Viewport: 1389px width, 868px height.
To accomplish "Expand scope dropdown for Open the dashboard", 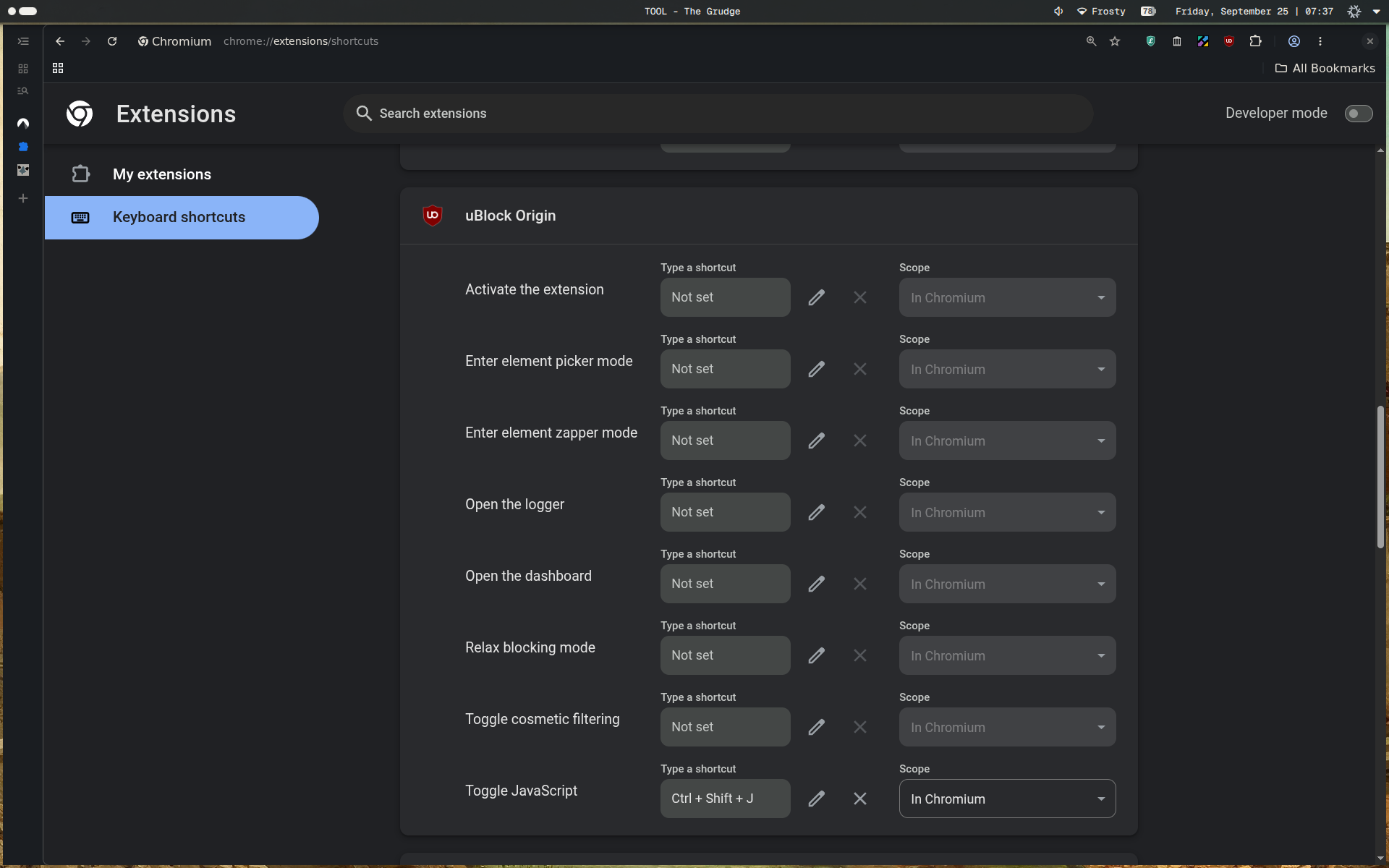I will pos(1007,584).
